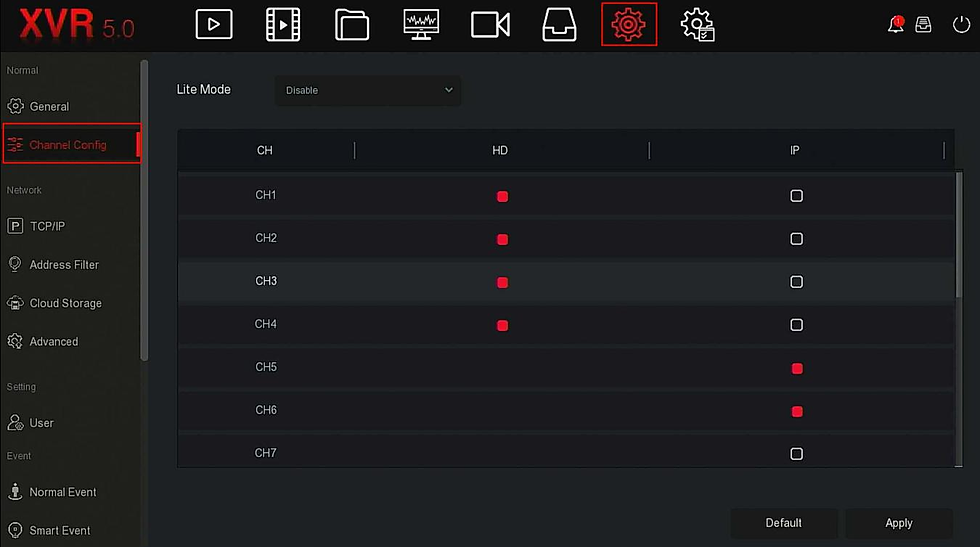The width and height of the screenshot is (980, 547).
Task: Click the power shutdown icon
Action: tap(961, 24)
